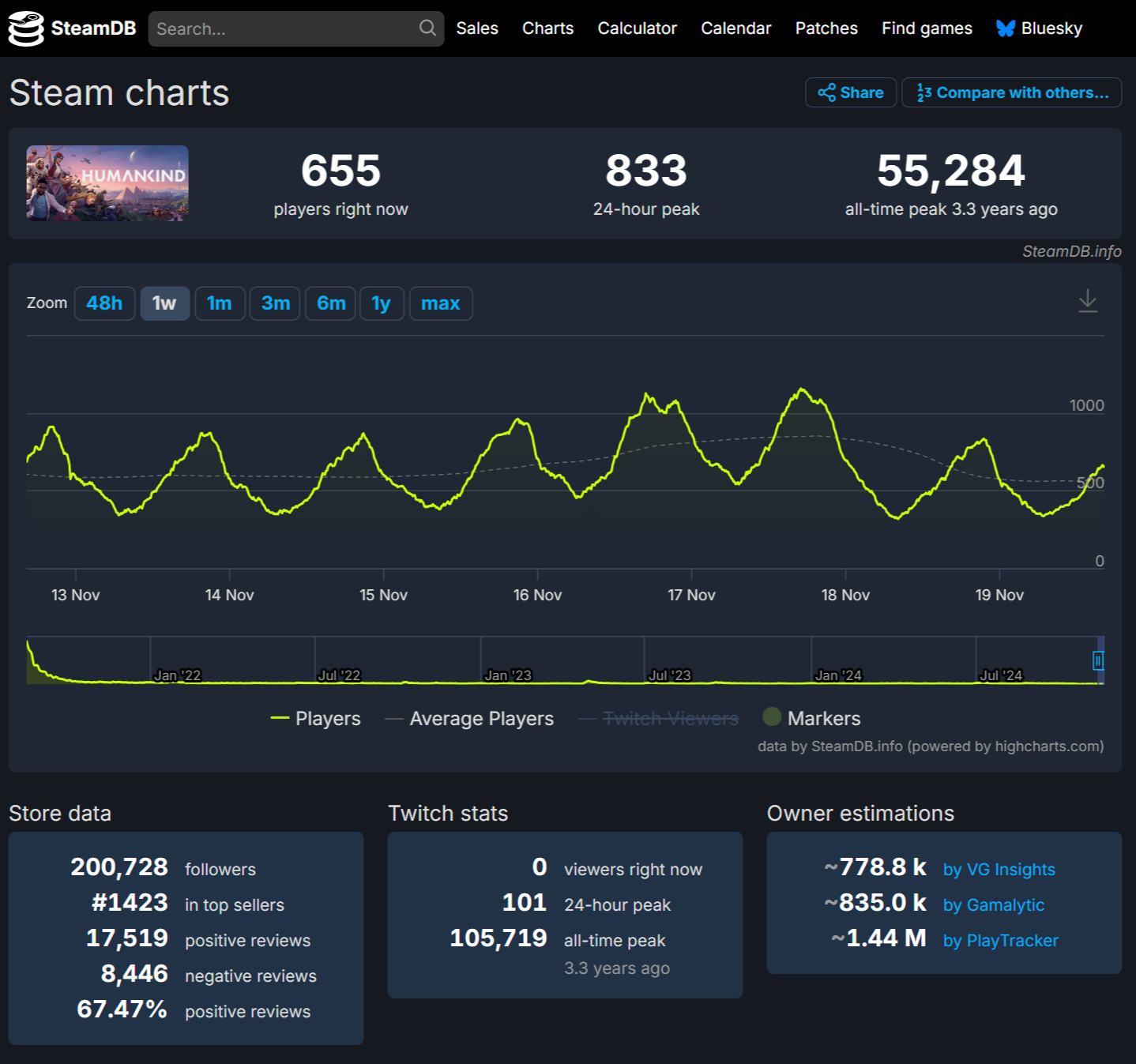
Task: Open the by PlayTracker link
Action: coord(1001,940)
